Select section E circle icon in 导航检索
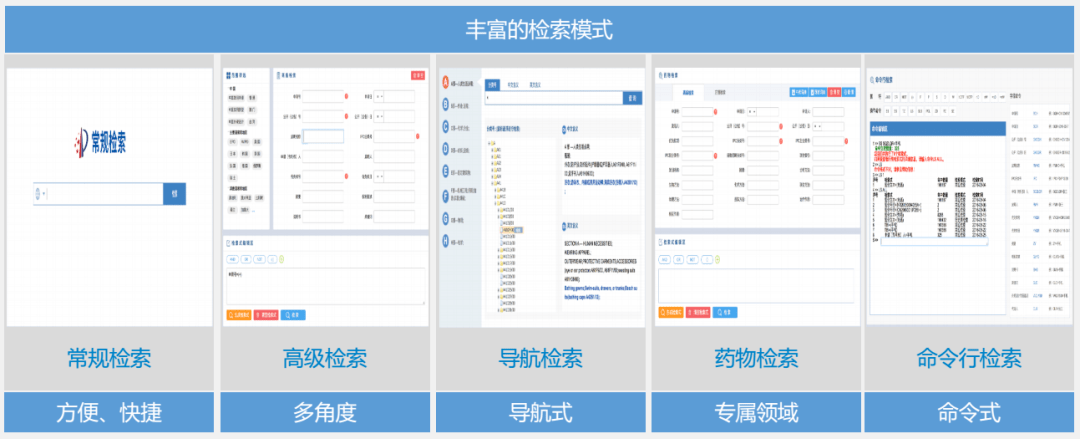This screenshot has height=439, width=1080. click(446, 172)
